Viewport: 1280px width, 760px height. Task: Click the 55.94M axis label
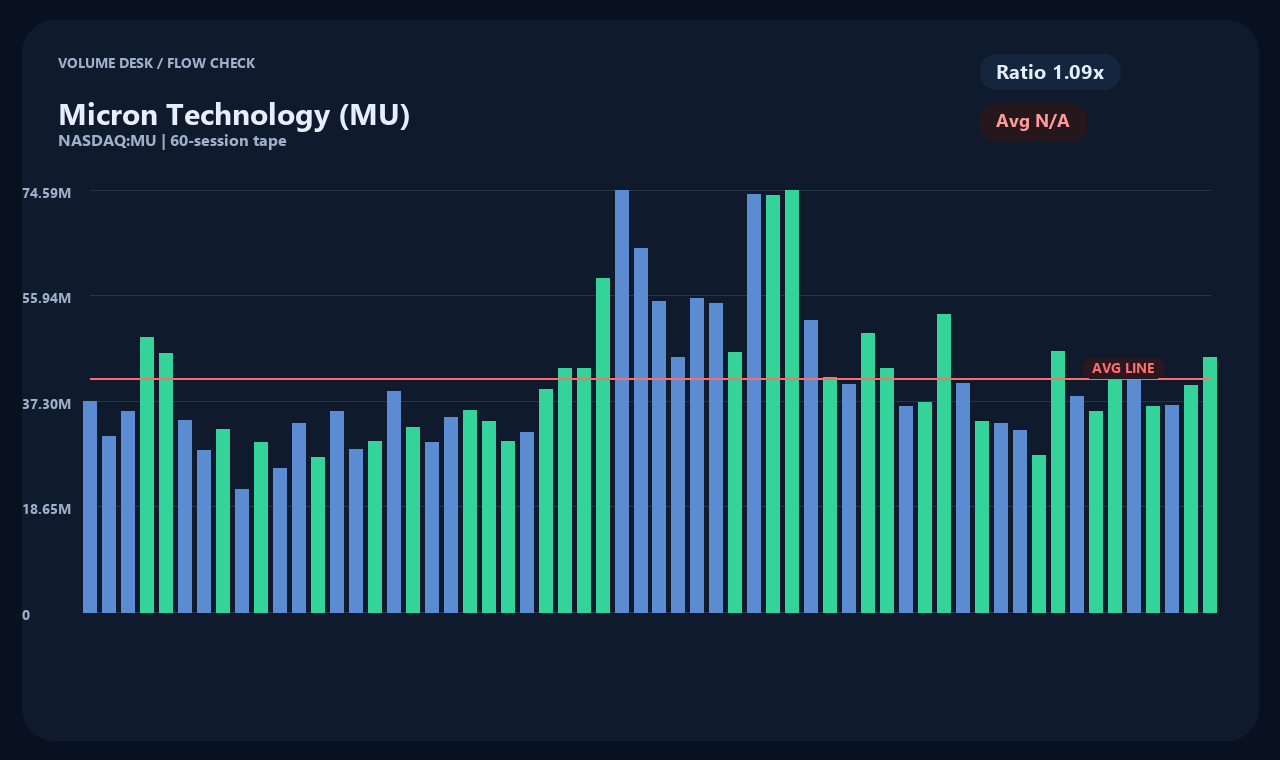click(x=47, y=298)
